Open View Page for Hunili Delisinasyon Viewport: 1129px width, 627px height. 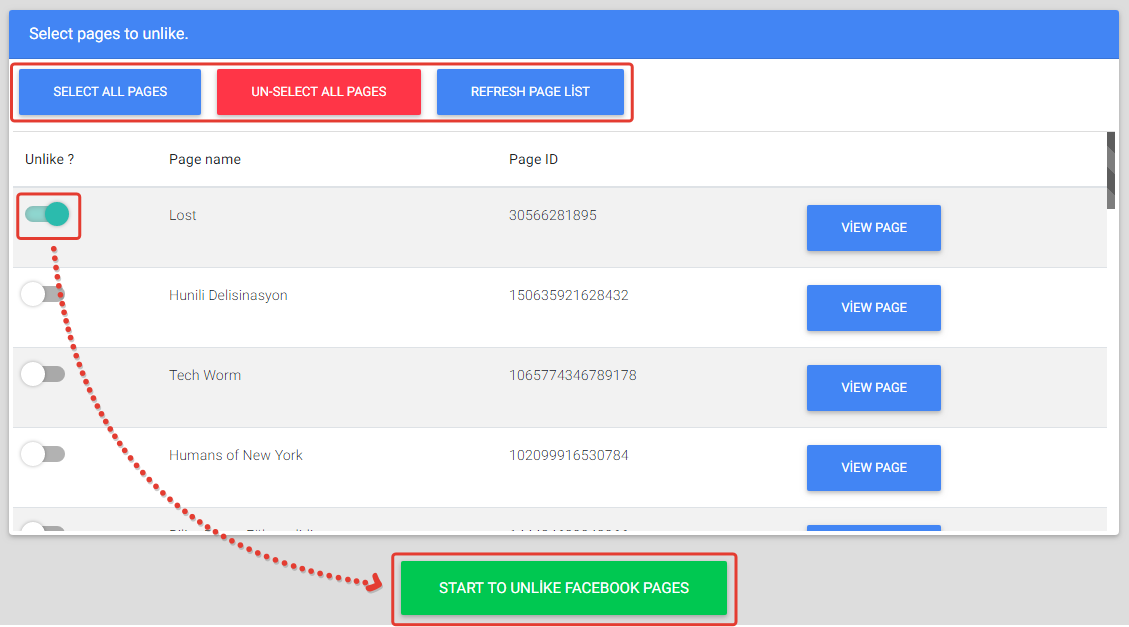pos(873,308)
